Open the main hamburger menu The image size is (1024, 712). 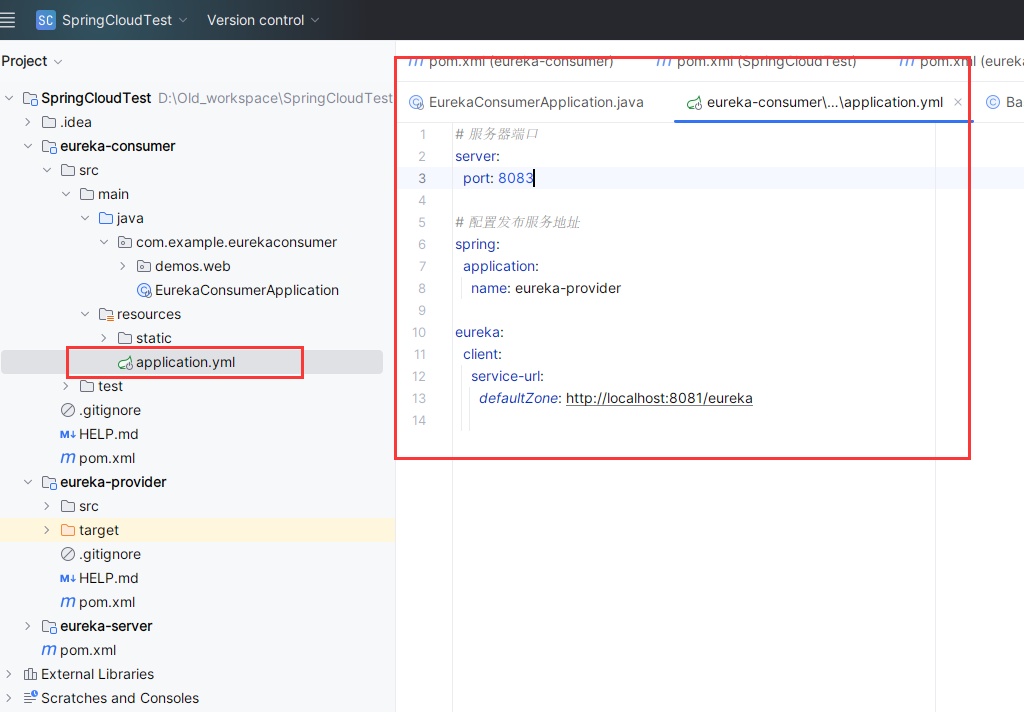(9, 20)
